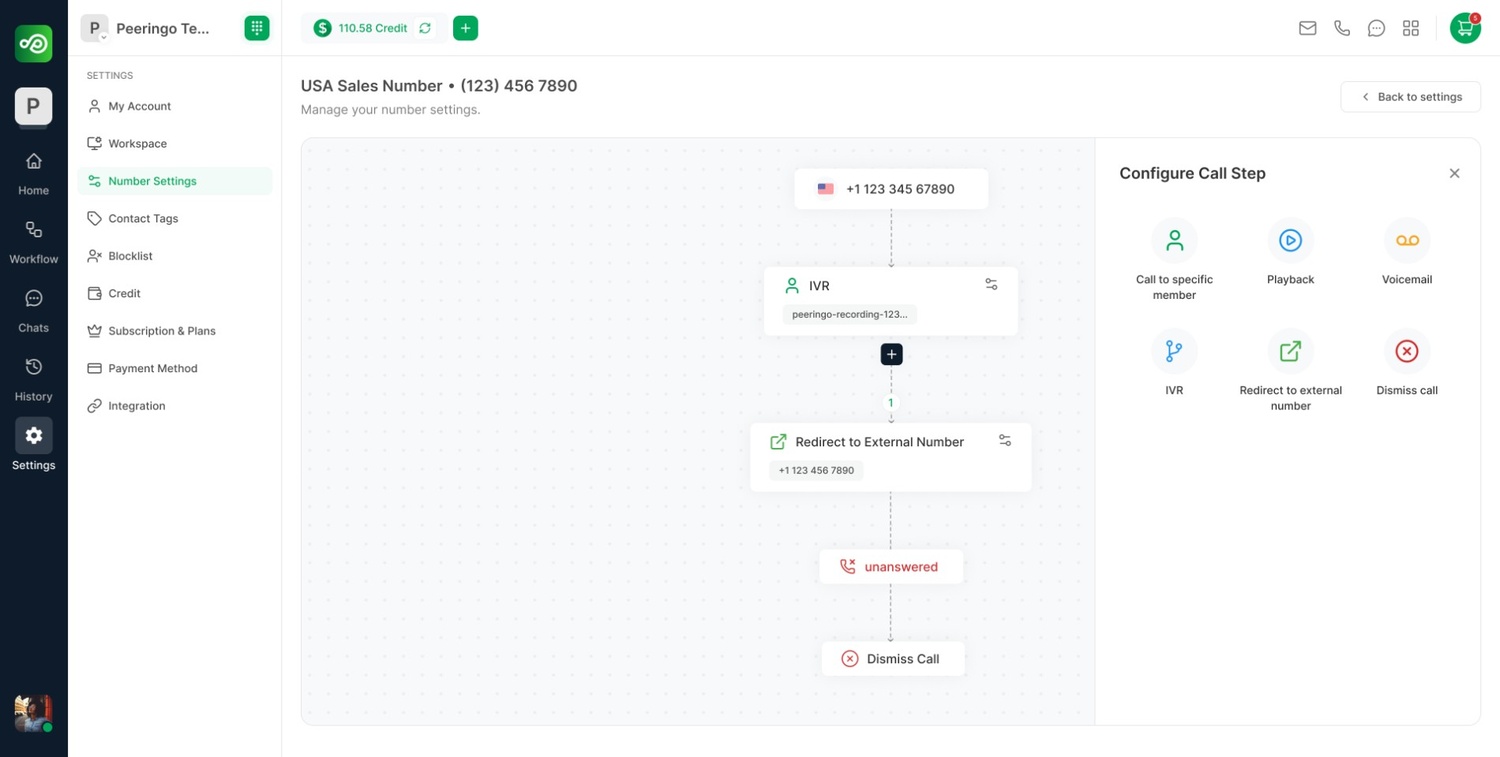This screenshot has height=757, width=1500.
Task: Open the Workflow section
Action: pos(33,242)
